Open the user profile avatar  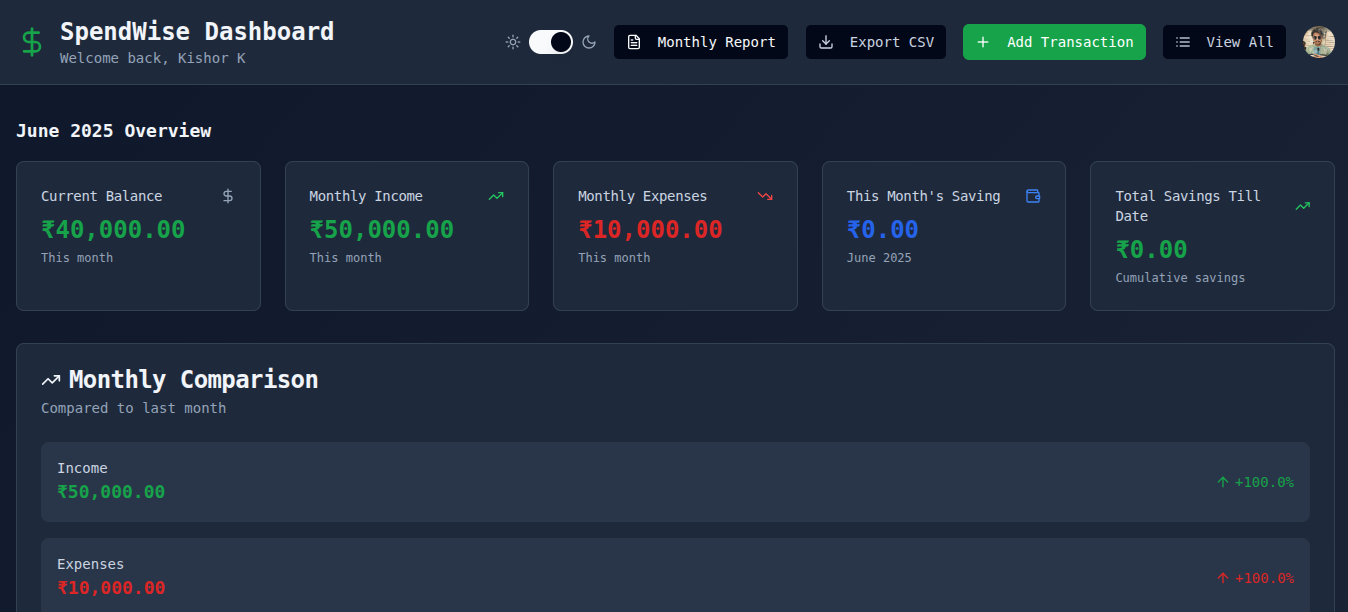tap(1319, 42)
